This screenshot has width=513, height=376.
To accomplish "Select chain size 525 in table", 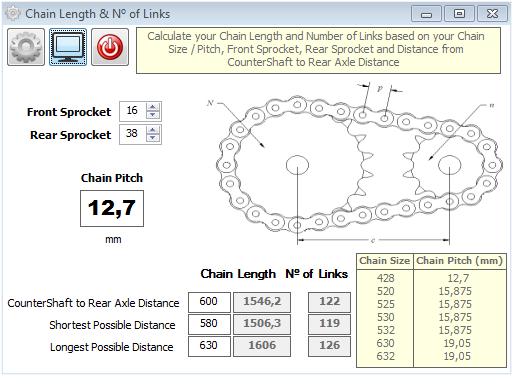I will [x=386, y=304].
